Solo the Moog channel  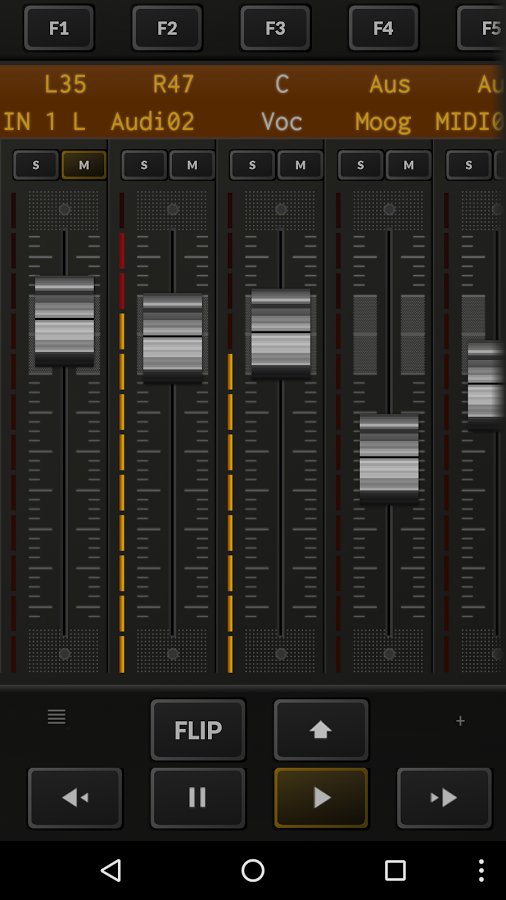click(360, 165)
